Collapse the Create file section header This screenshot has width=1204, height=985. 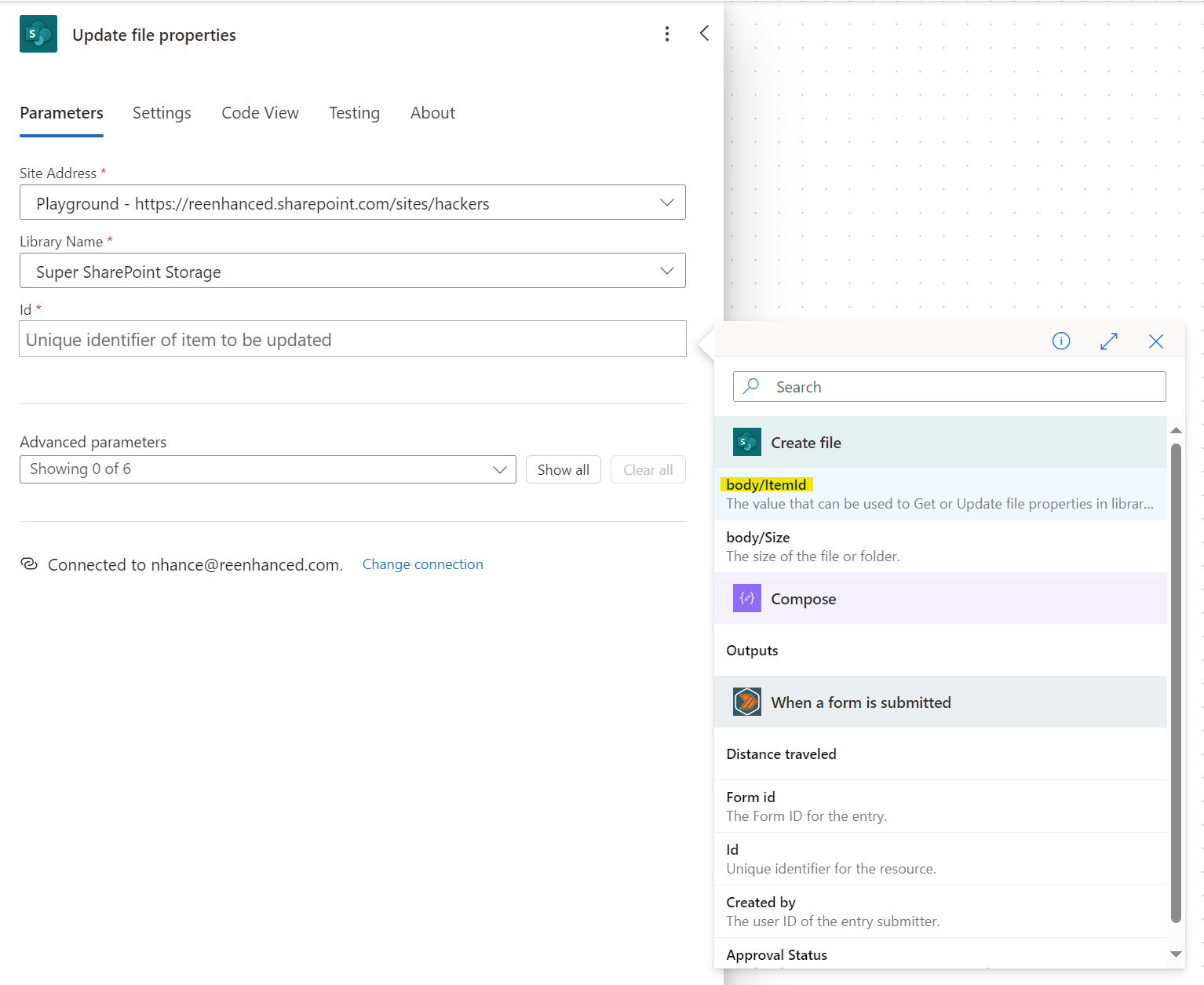(940, 442)
